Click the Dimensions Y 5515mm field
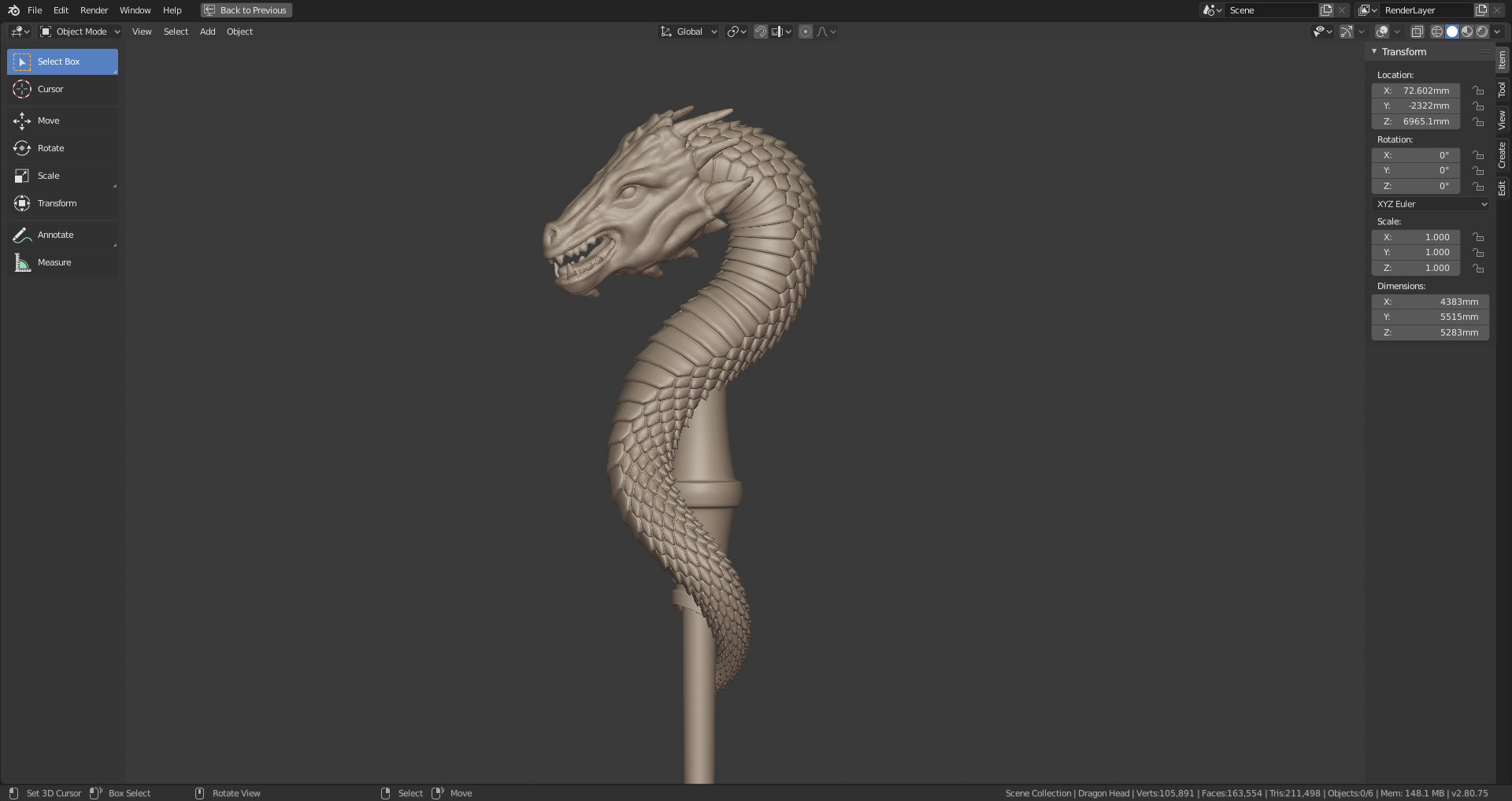 1430,317
